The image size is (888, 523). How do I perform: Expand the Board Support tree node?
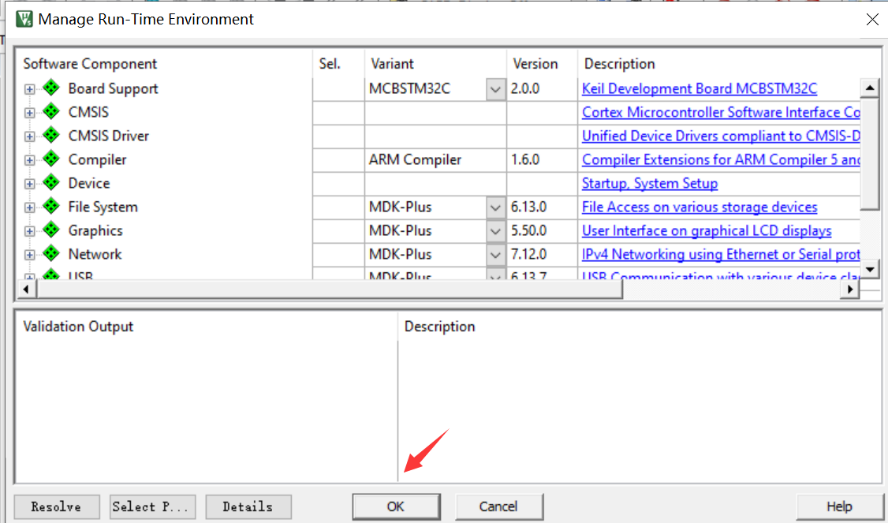click(29, 90)
